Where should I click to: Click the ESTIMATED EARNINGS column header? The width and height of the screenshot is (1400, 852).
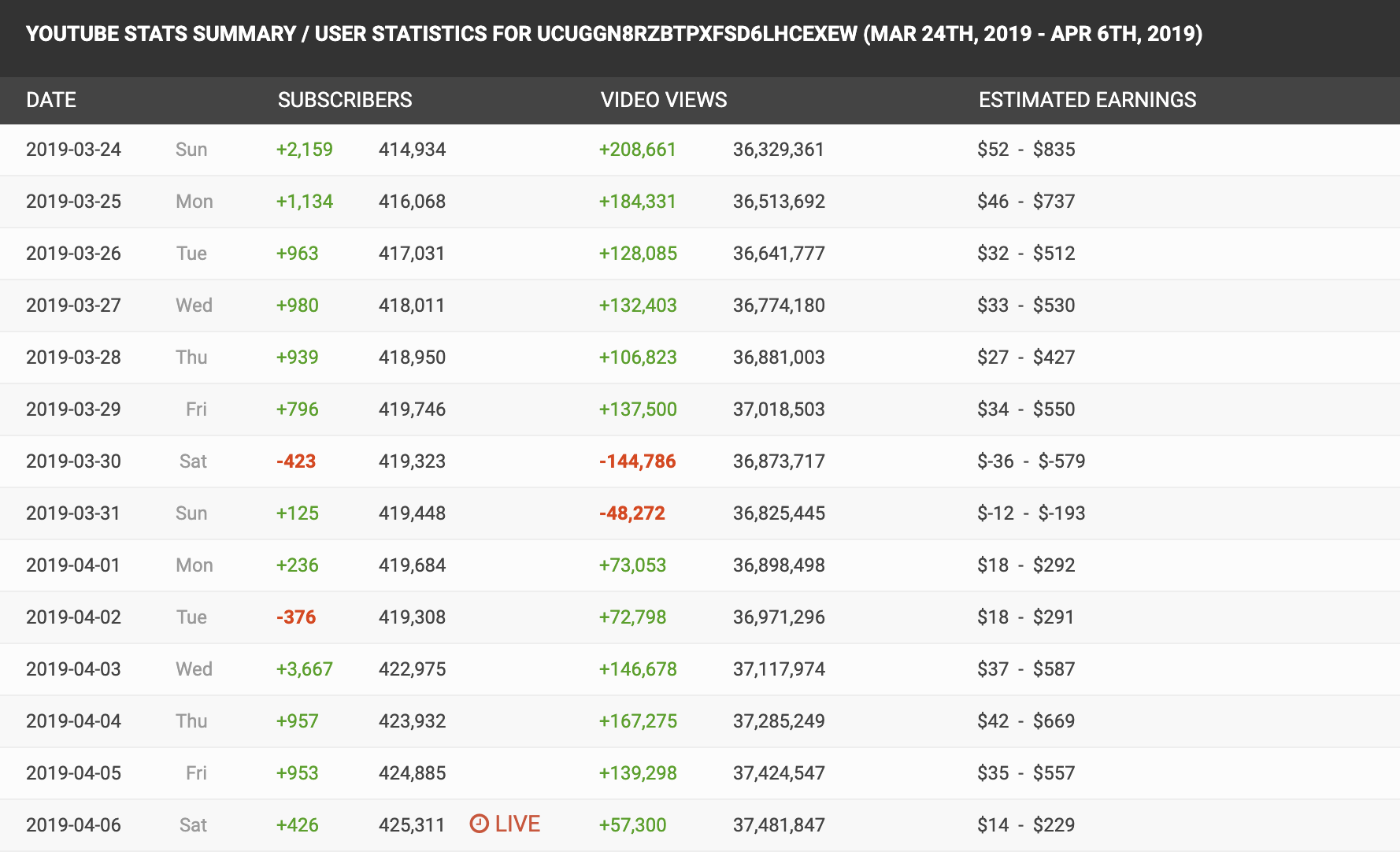coord(1087,100)
